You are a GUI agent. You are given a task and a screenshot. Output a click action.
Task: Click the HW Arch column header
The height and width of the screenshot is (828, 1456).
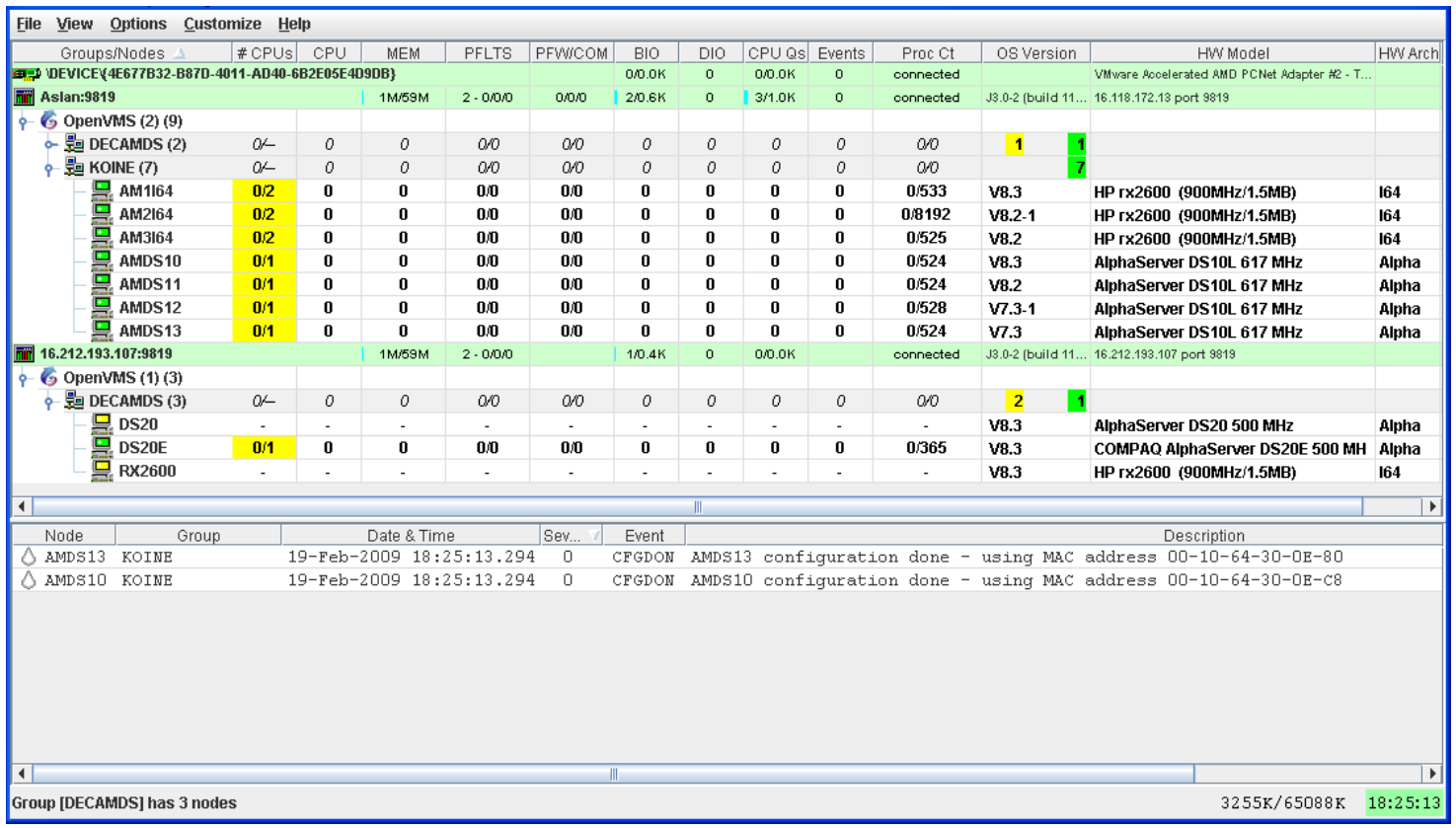coord(1409,53)
